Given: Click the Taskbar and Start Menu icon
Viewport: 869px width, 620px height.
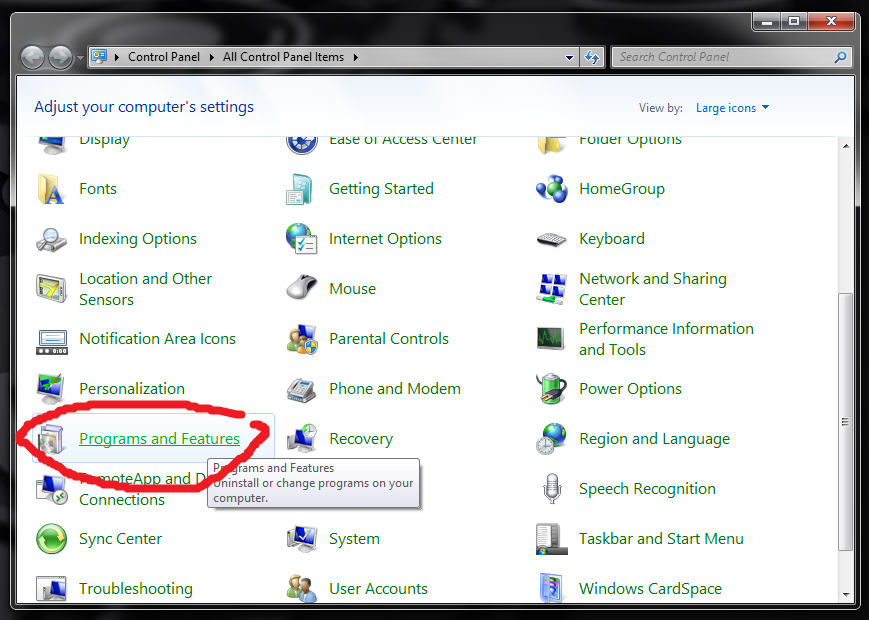Looking at the screenshot, I should (551, 539).
